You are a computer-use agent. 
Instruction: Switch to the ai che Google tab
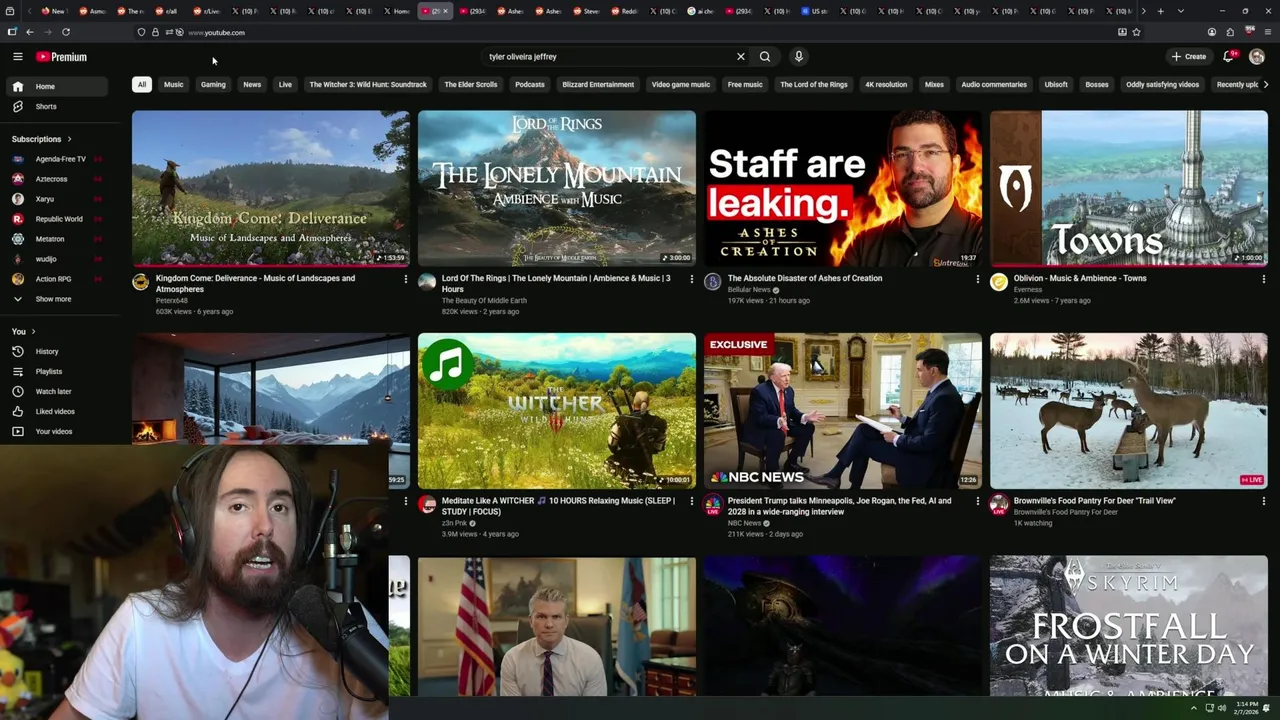pyautogui.click(x=701, y=11)
